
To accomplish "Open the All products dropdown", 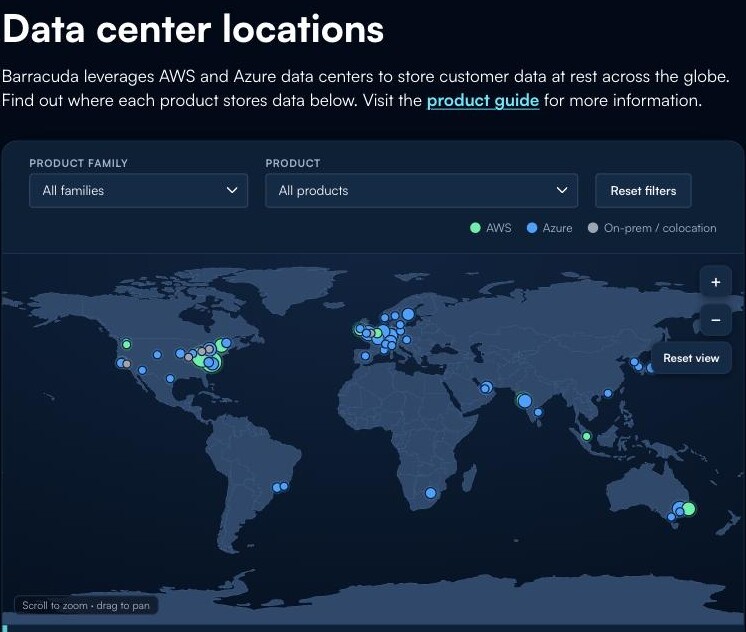I will pos(422,190).
